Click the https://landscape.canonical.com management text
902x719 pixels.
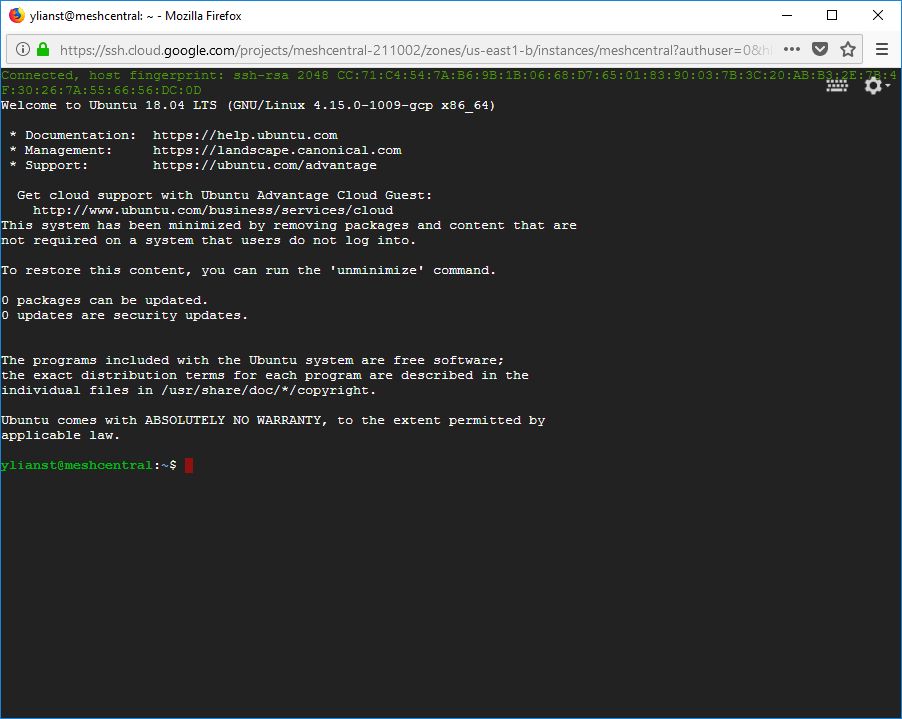coord(277,150)
